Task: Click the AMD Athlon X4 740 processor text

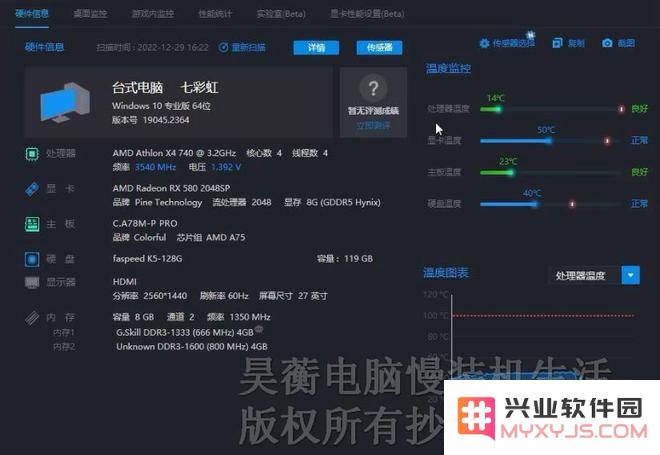Action: (174, 153)
